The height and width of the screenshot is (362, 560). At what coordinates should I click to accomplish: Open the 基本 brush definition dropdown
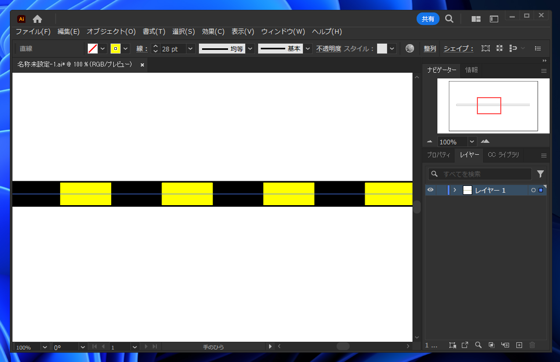tap(308, 49)
